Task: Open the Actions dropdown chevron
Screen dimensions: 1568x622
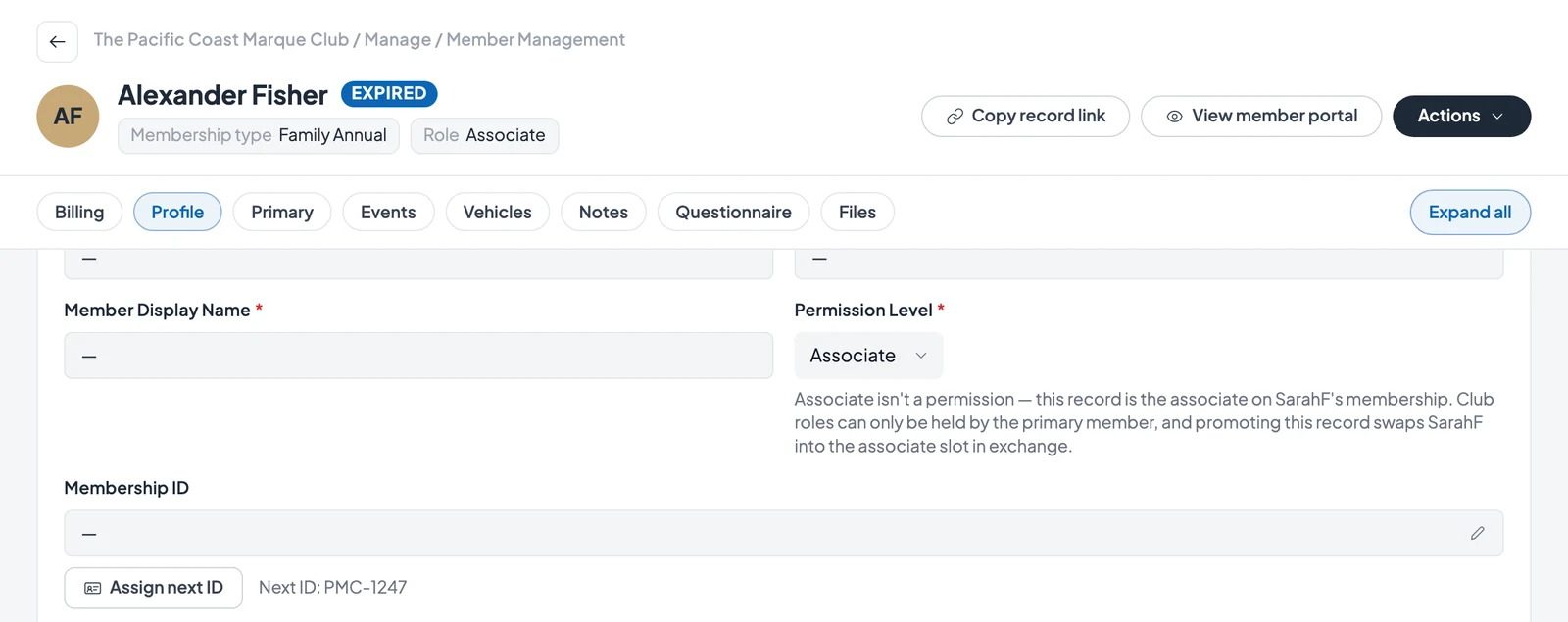Action: [1497, 117]
